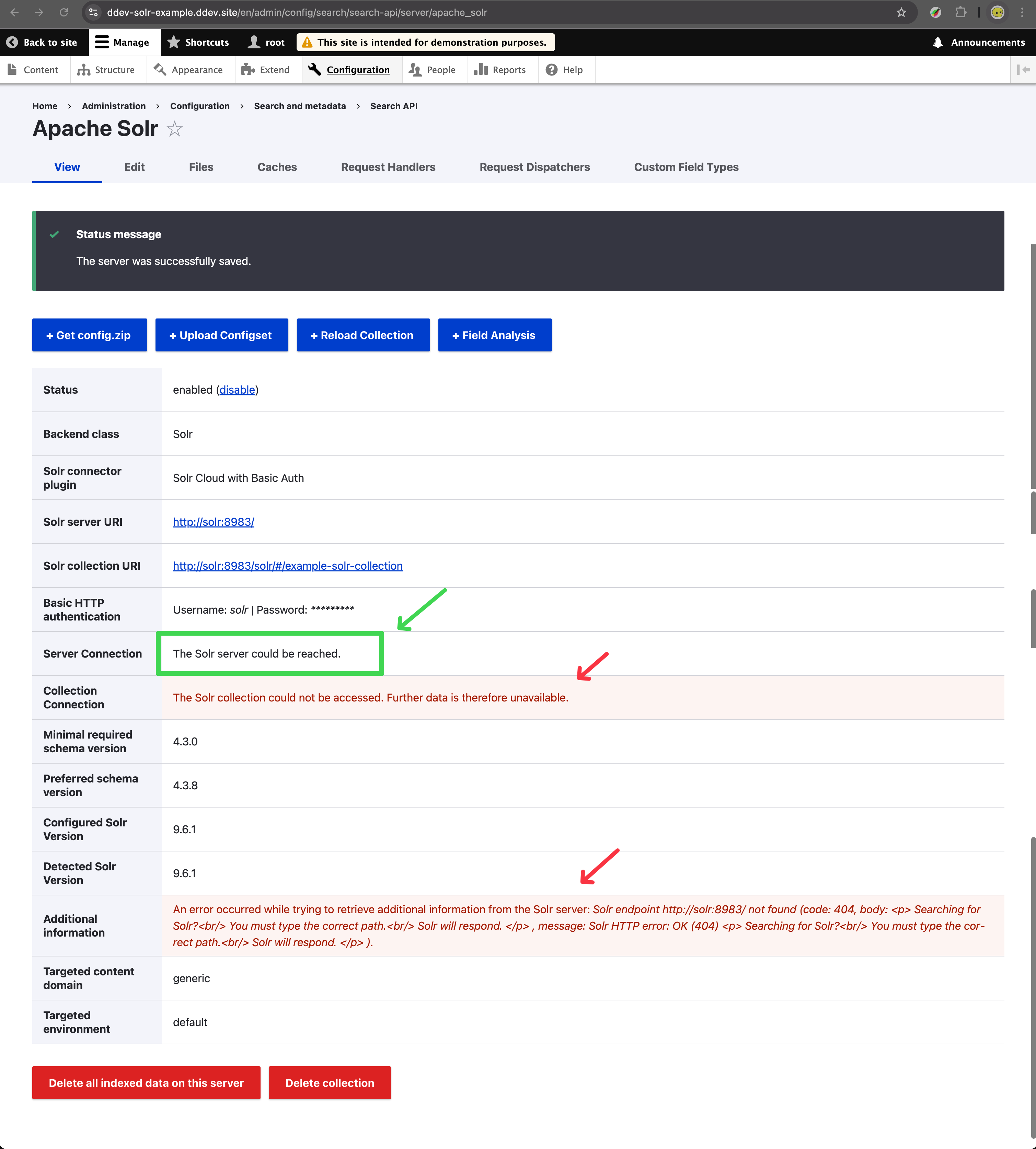This screenshot has height=1149, width=1036.
Task: Click the Reload Collection button
Action: click(362, 335)
